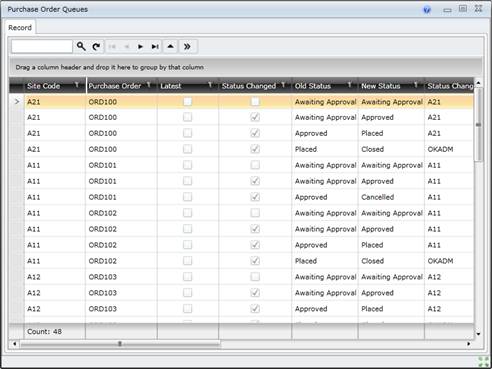
Task: Click vertical scrollbar up arrow
Action: (478, 83)
